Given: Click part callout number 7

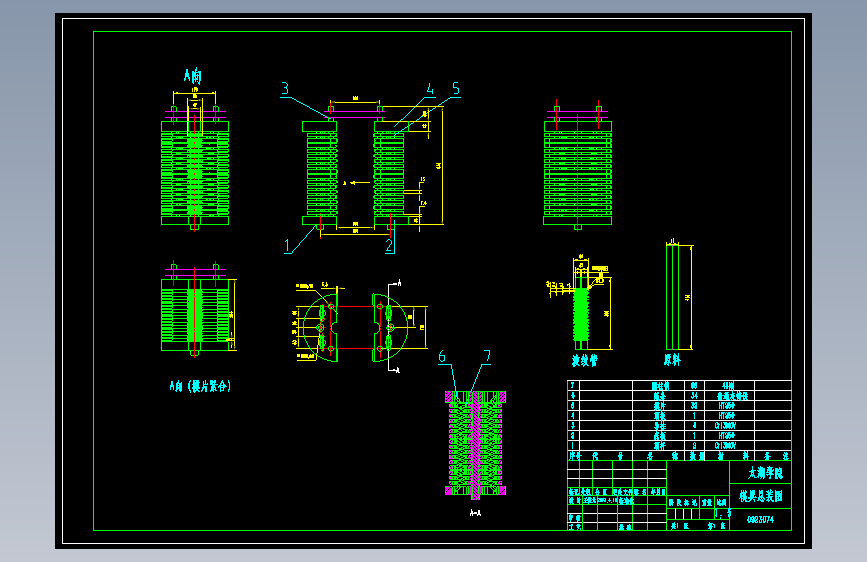Looking at the screenshot, I should coord(487,356).
